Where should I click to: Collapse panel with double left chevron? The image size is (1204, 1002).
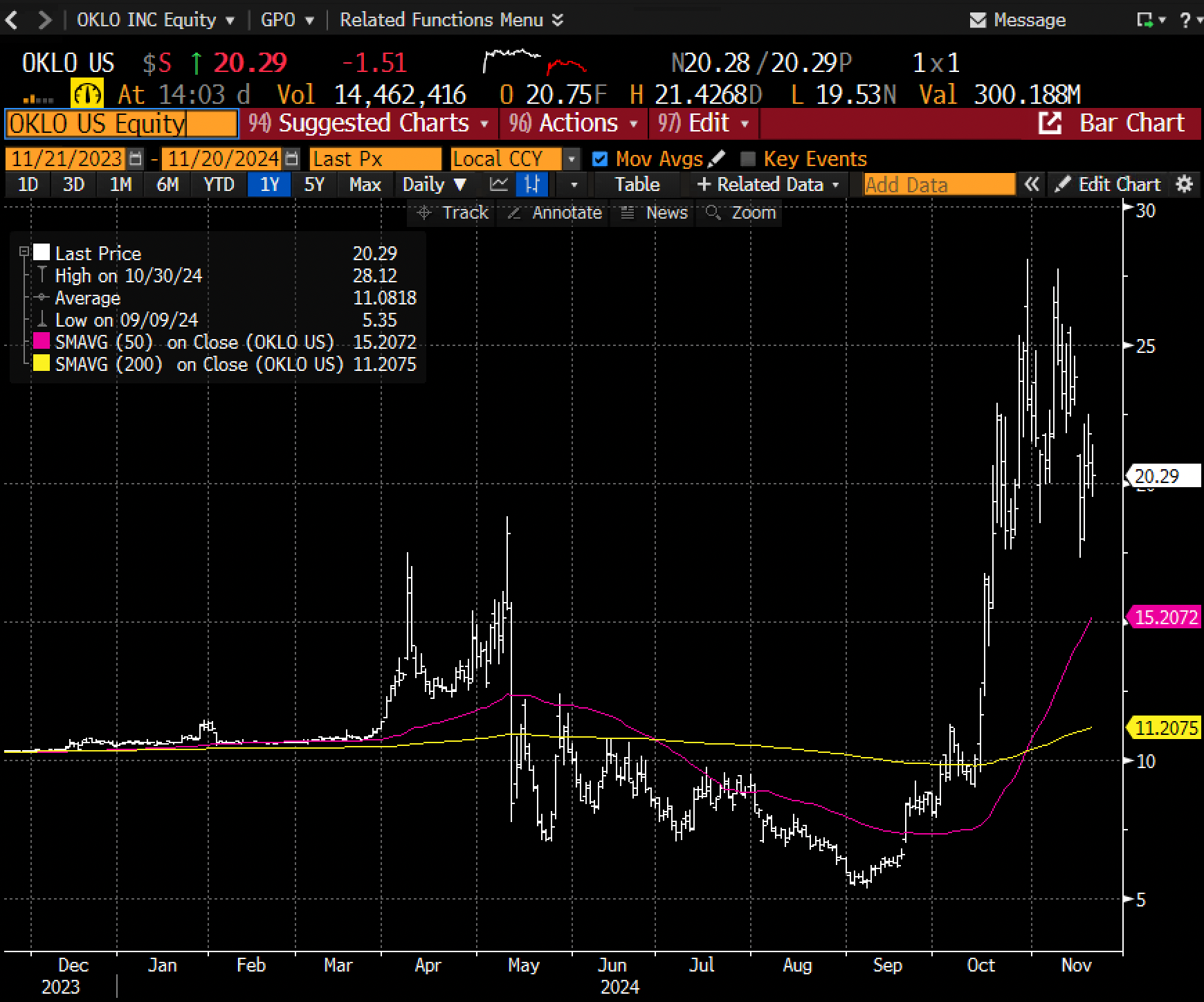[1032, 185]
